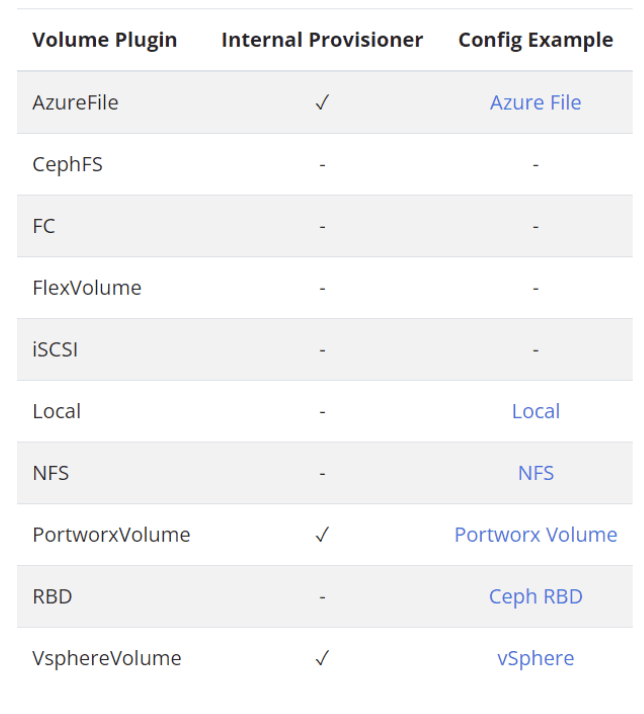Screen dimensions: 644x714
Task: Open the Portworx Volume link
Action: pos(535,535)
